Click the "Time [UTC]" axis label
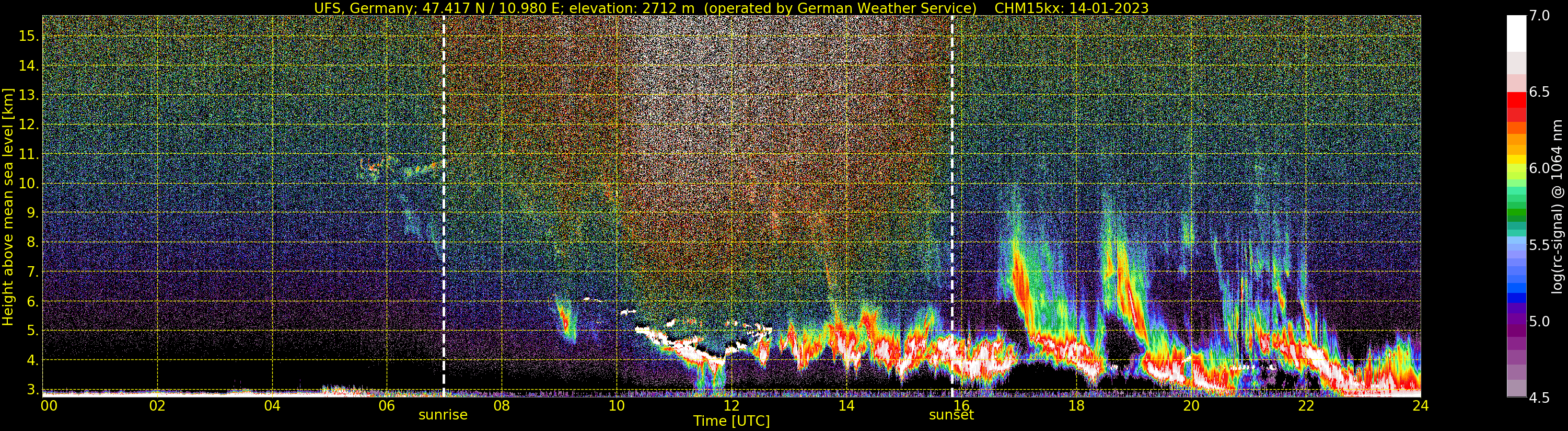 coord(731,421)
